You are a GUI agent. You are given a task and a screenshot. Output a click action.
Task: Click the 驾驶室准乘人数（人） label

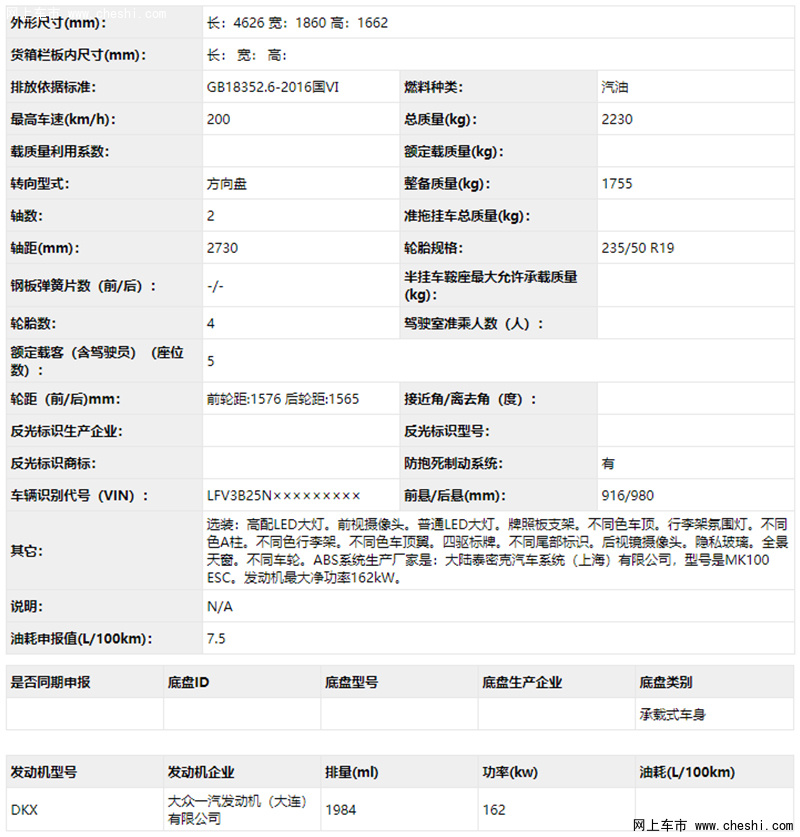pyautogui.click(x=473, y=323)
